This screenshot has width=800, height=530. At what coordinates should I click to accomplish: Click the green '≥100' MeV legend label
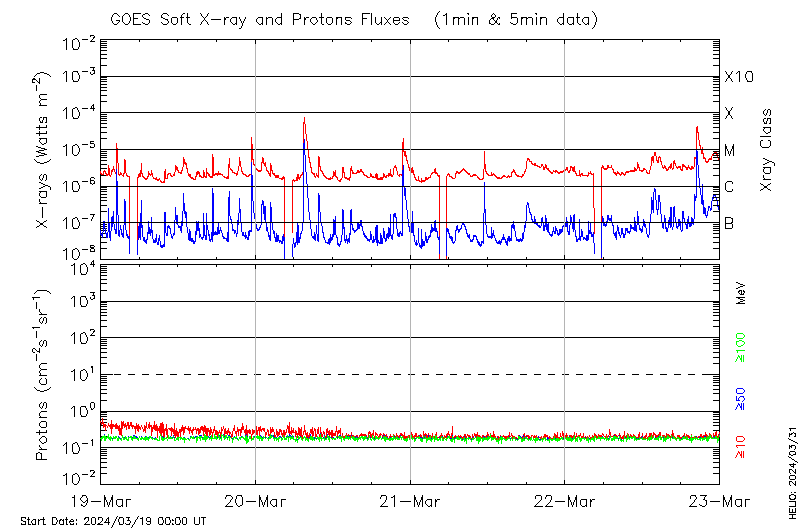pos(741,346)
